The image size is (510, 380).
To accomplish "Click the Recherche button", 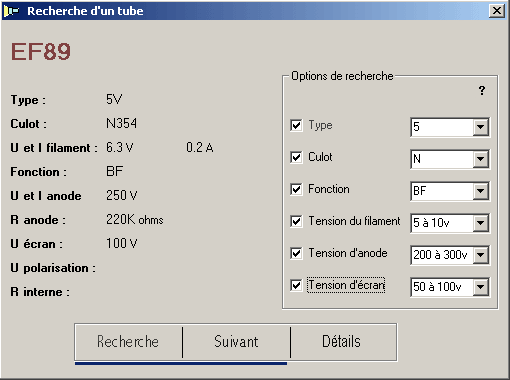I will [x=128, y=342].
